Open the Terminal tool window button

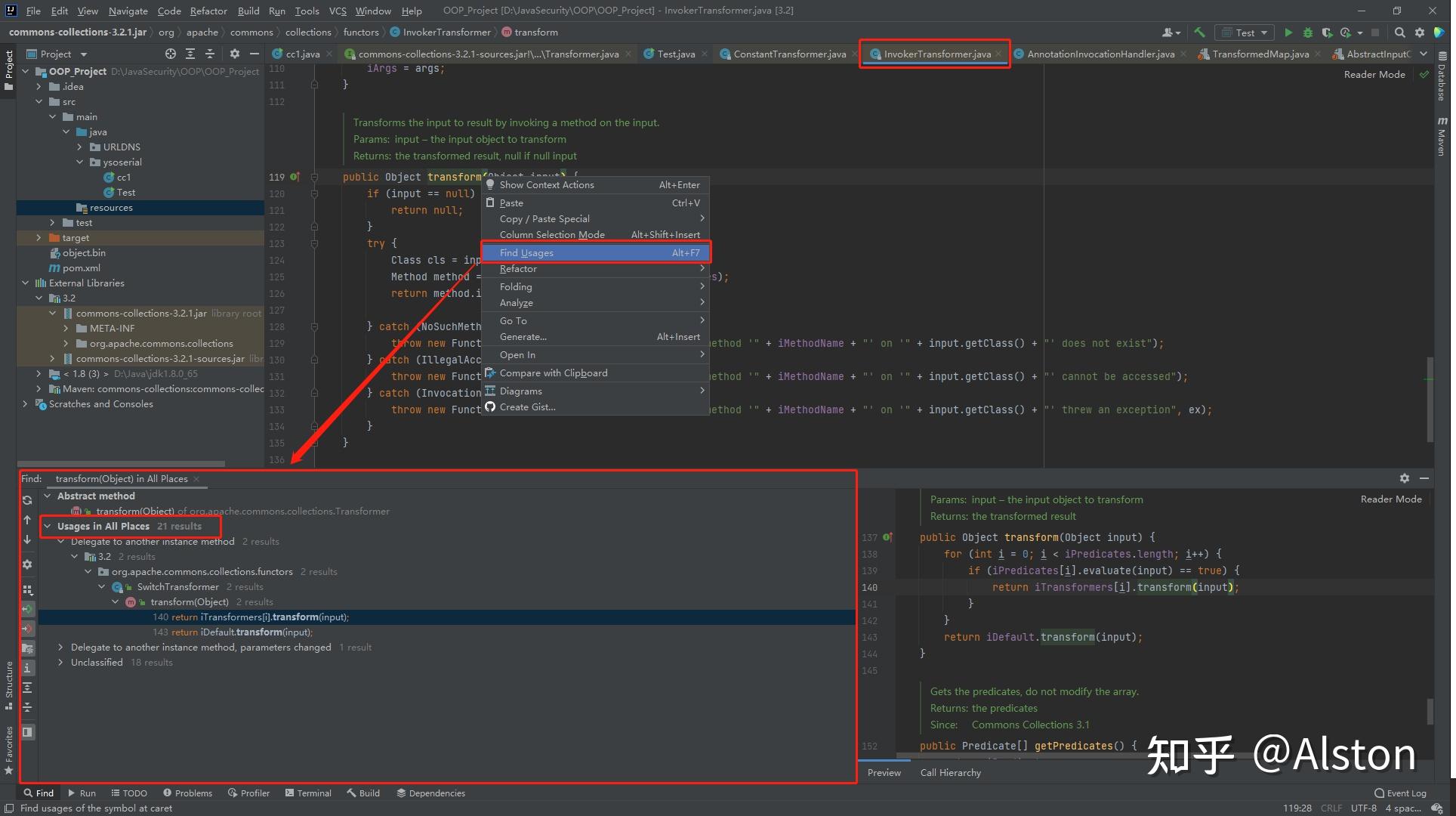pos(308,793)
